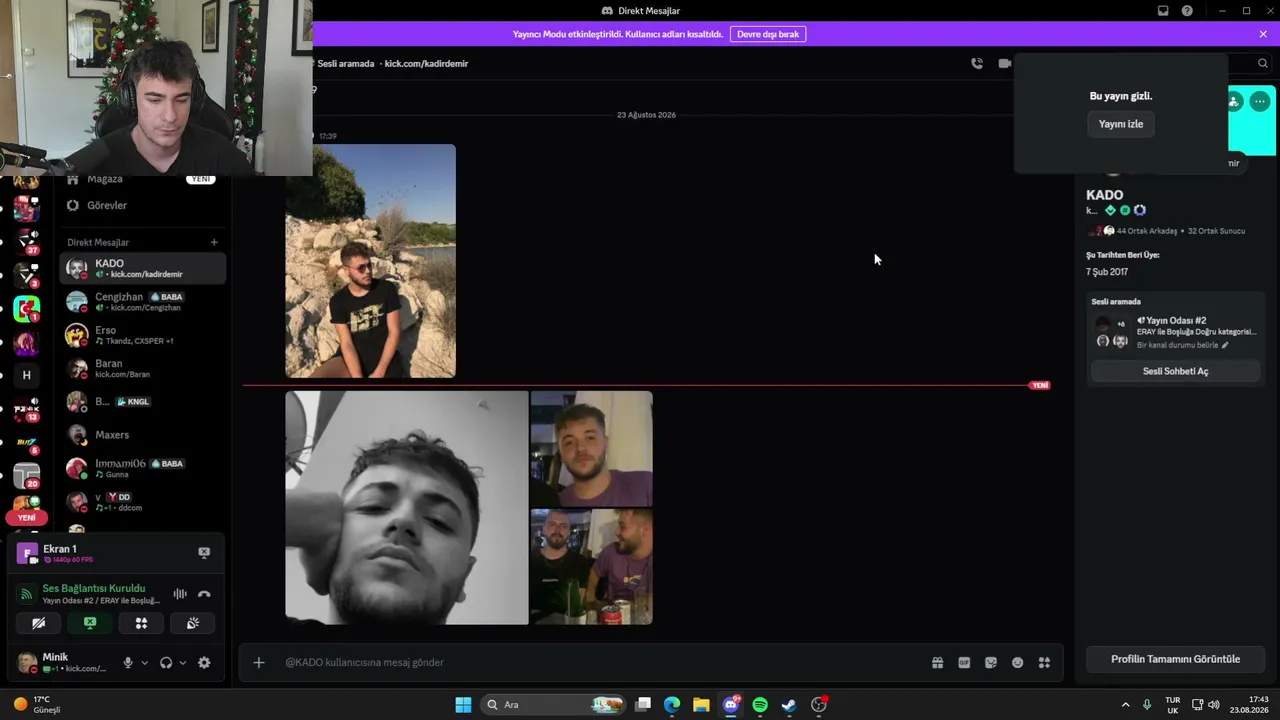
Task: Dismiss the Streamer Mode banner
Action: (x=1263, y=34)
